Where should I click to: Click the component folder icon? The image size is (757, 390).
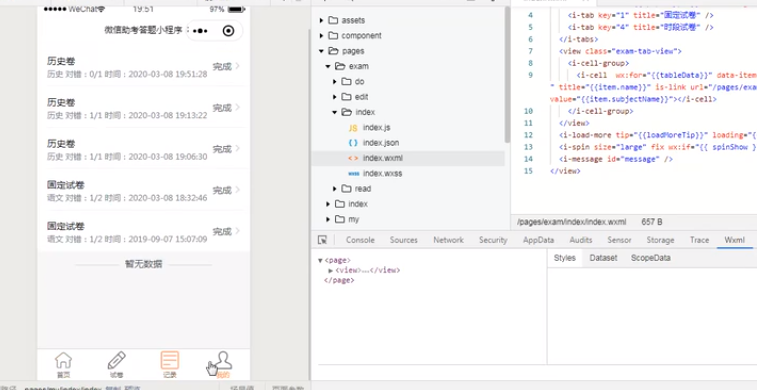pos(333,36)
